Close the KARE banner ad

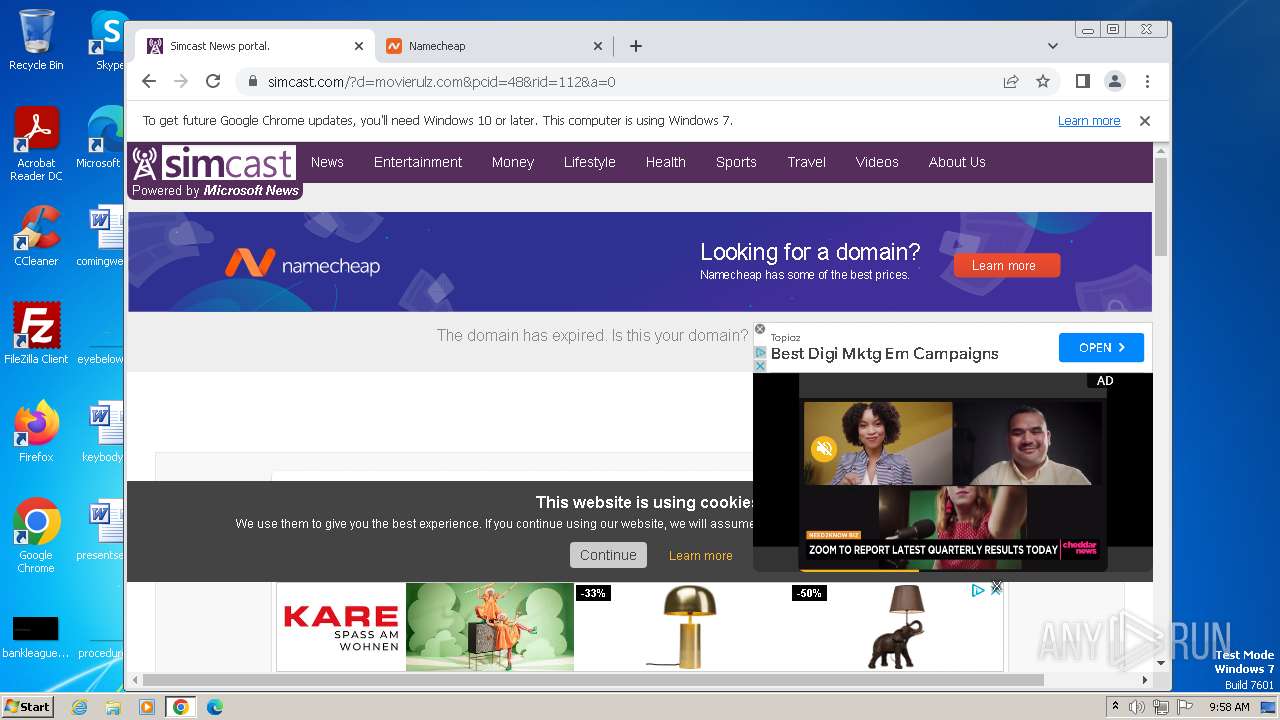pyautogui.click(x=996, y=589)
